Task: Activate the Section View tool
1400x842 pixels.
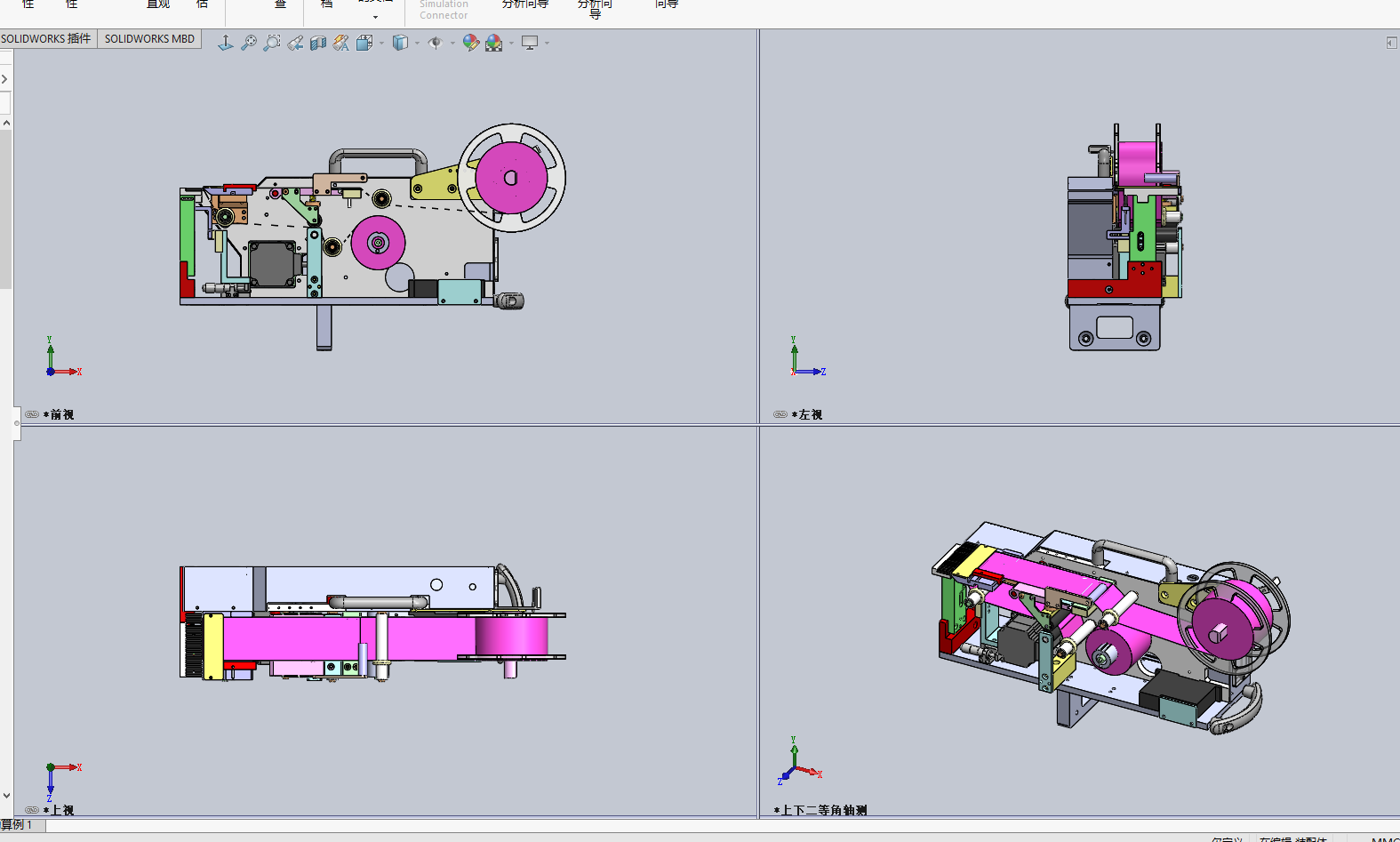Action: click(318, 43)
